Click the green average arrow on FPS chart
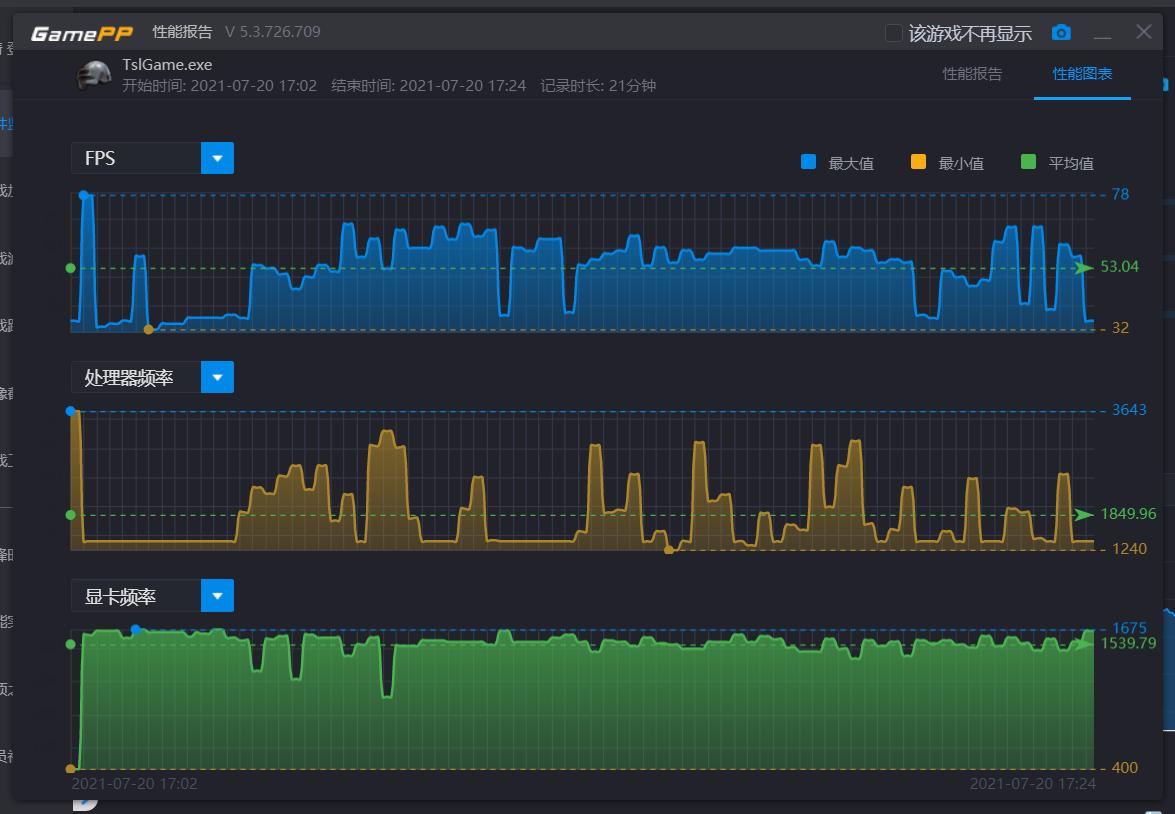1175x814 pixels. click(1084, 268)
